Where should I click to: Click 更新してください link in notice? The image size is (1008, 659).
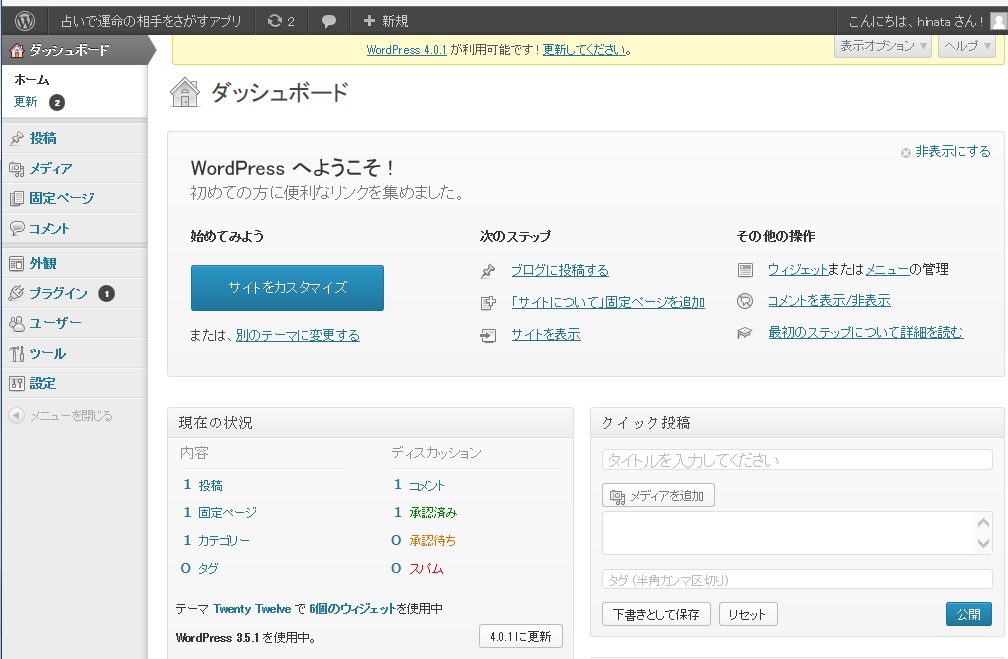(585, 50)
